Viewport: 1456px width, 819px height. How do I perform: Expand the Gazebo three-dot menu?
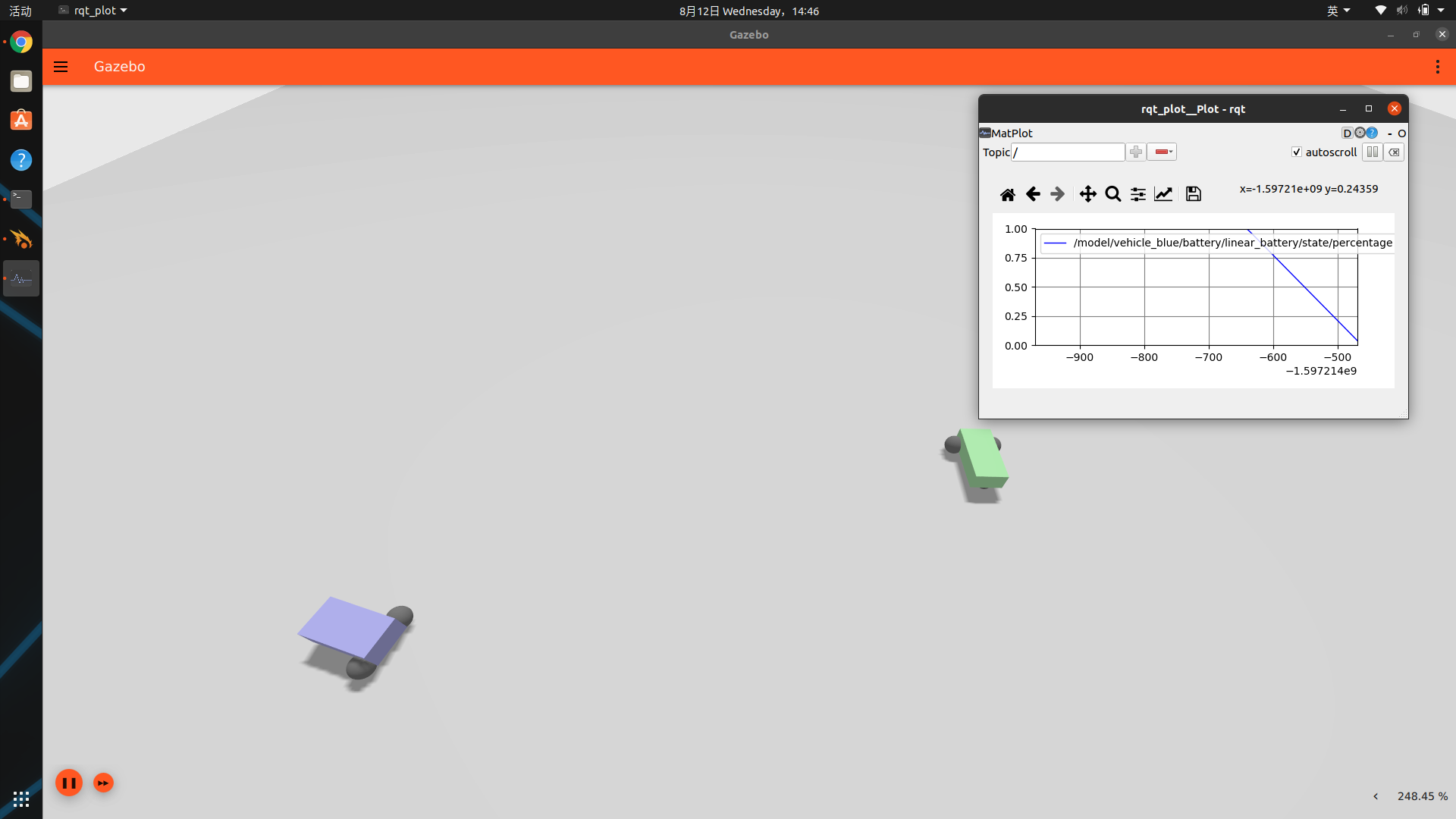tap(1436, 67)
